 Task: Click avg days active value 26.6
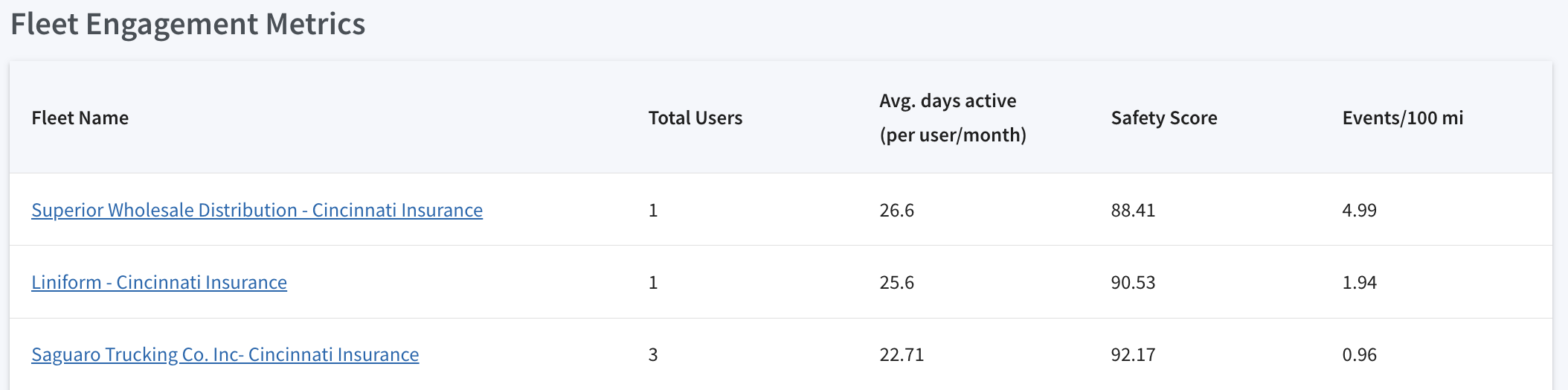tap(897, 211)
